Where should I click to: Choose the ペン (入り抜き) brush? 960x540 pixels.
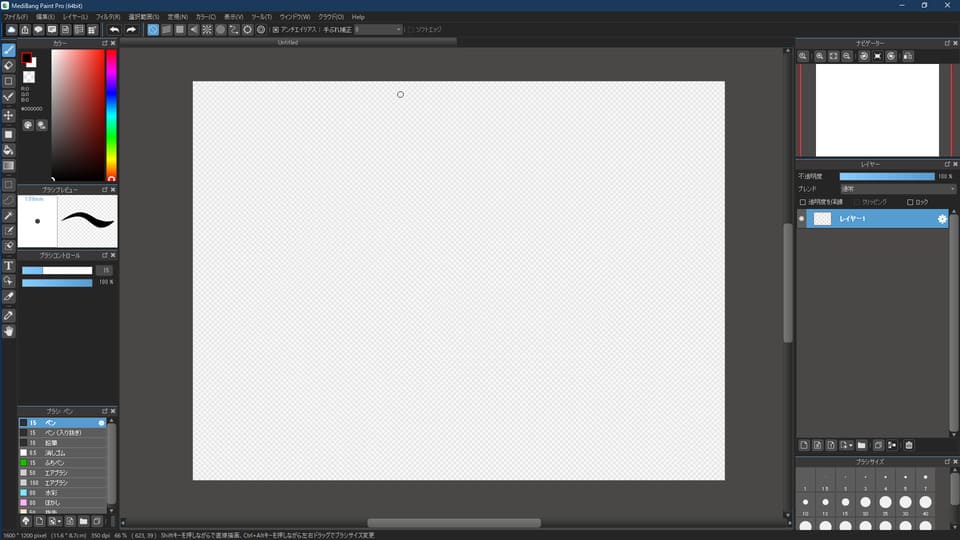tap(62, 433)
